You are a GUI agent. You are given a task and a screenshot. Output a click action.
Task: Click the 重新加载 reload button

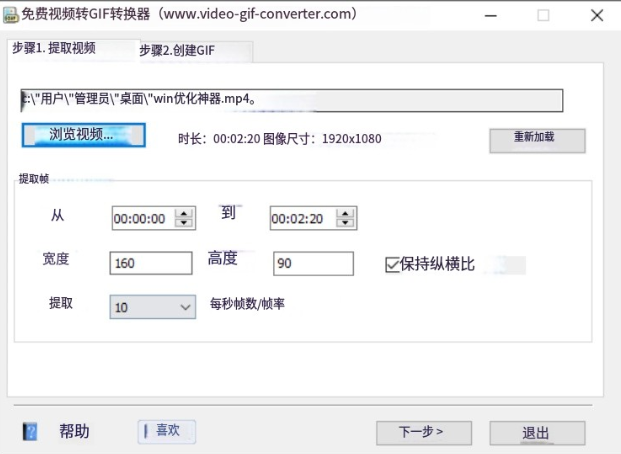point(536,139)
